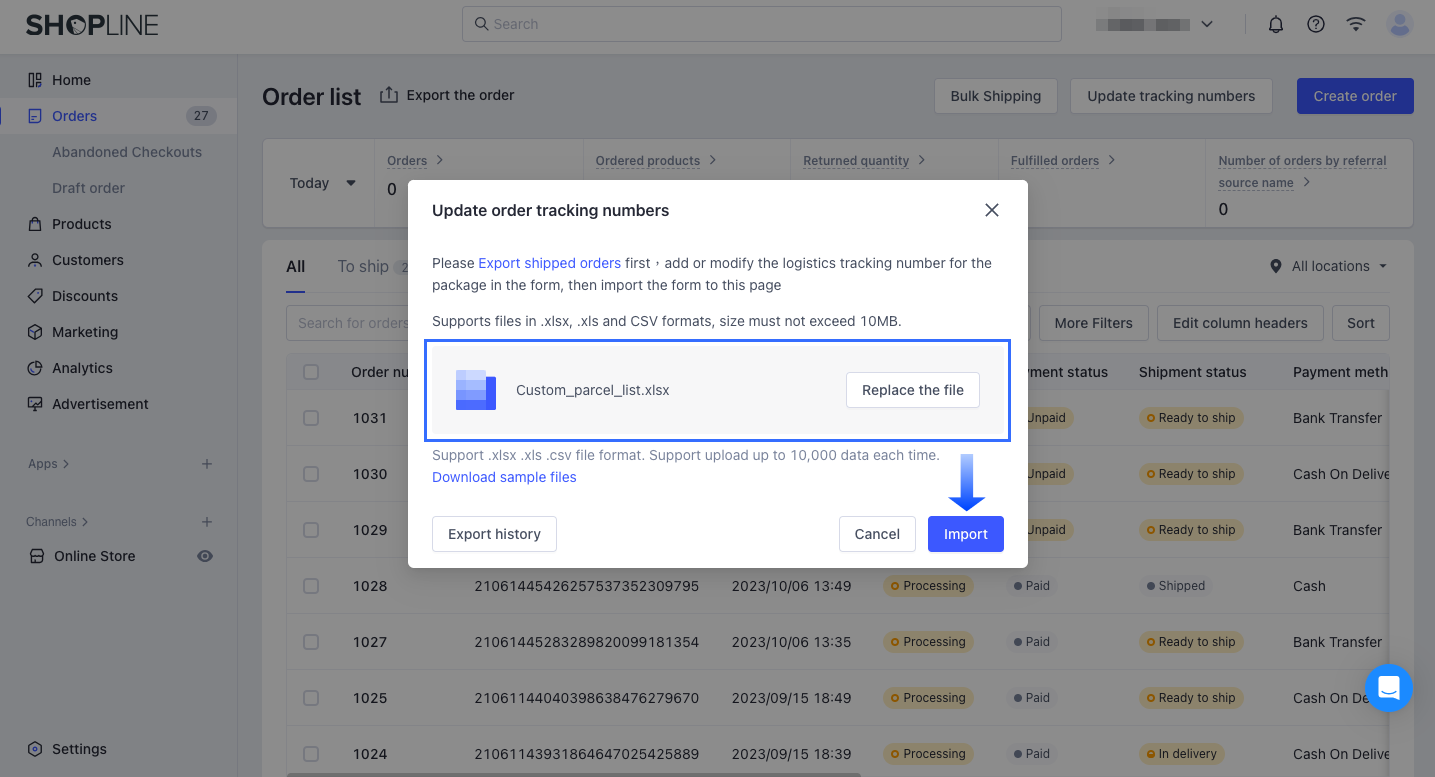The height and width of the screenshot is (777, 1435).
Task: Click the plus icon next to Channels
Action: click(207, 522)
